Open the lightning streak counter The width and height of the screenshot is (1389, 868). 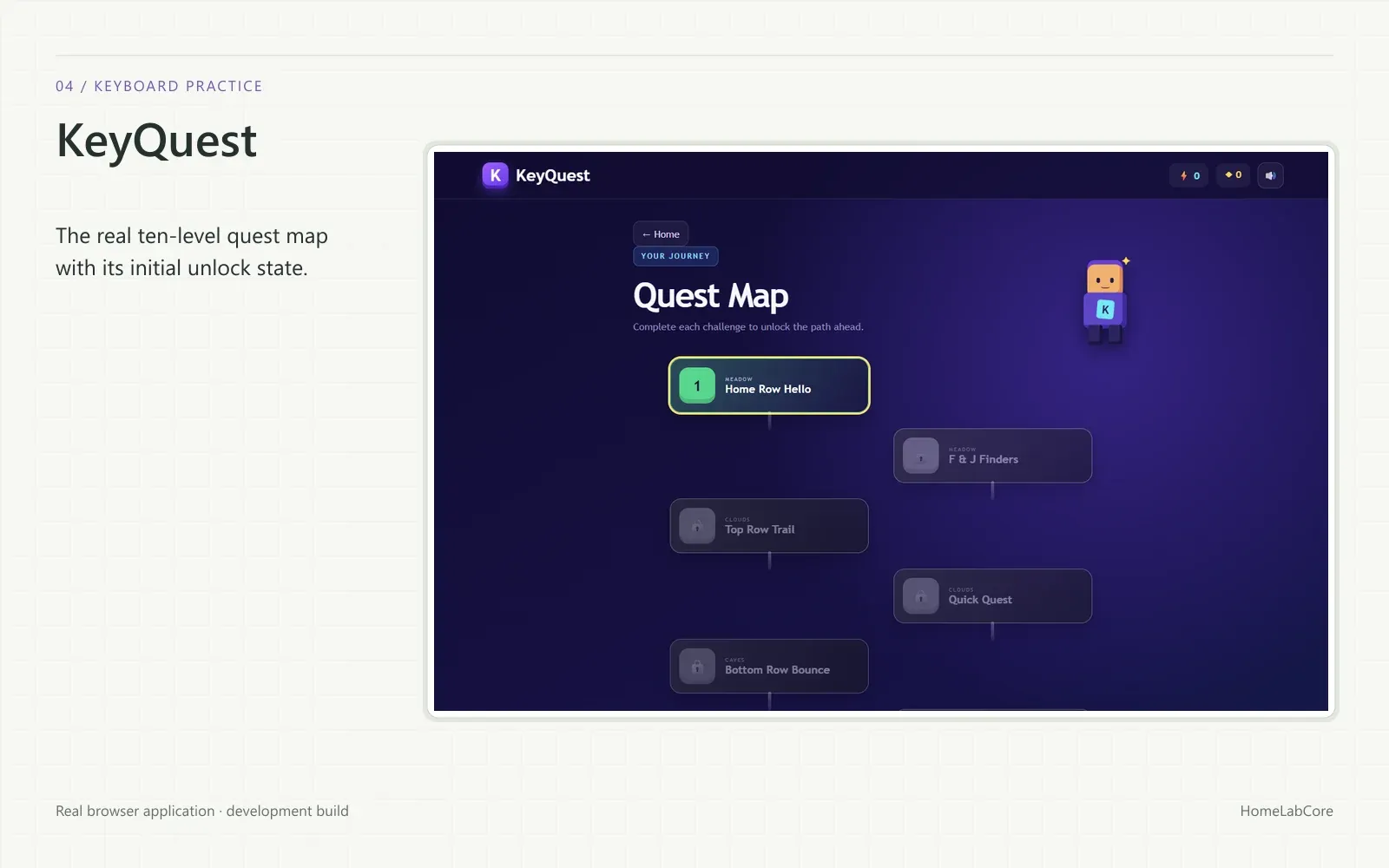[x=1188, y=175]
